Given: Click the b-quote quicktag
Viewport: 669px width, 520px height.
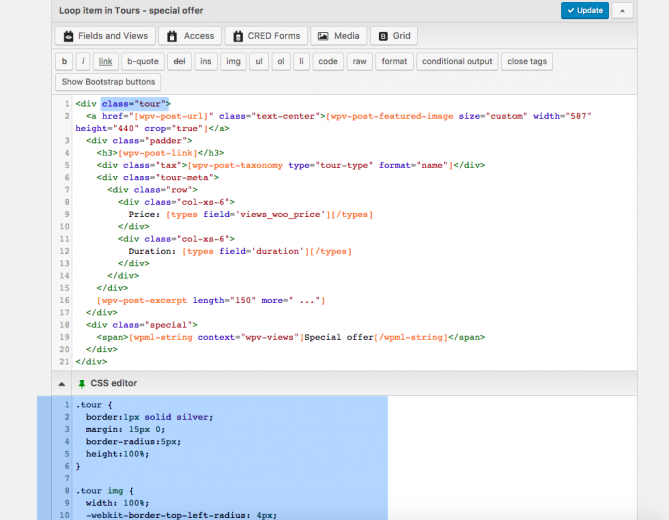Looking at the screenshot, I should [x=143, y=61].
